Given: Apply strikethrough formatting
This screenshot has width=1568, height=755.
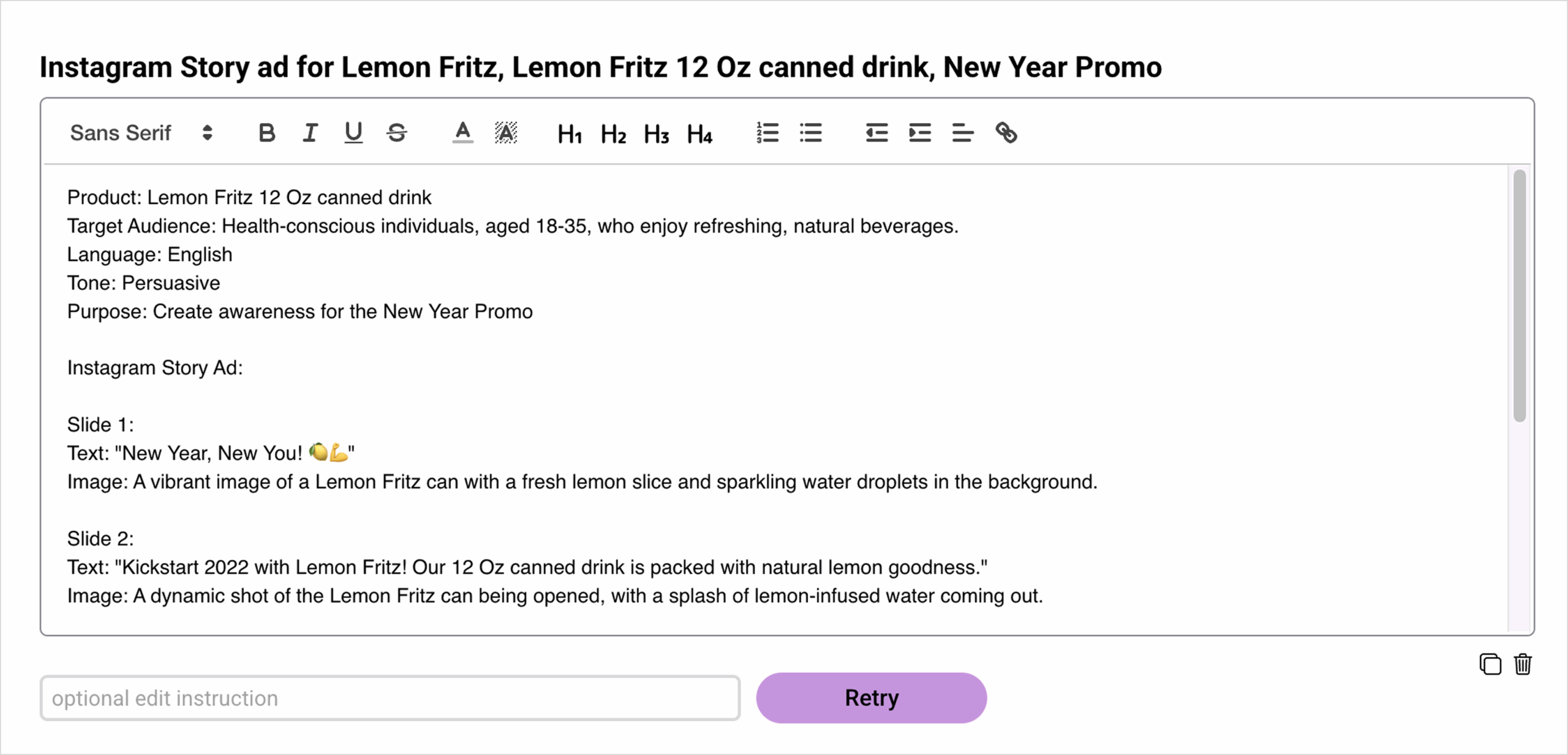Looking at the screenshot, I should 397,133.
